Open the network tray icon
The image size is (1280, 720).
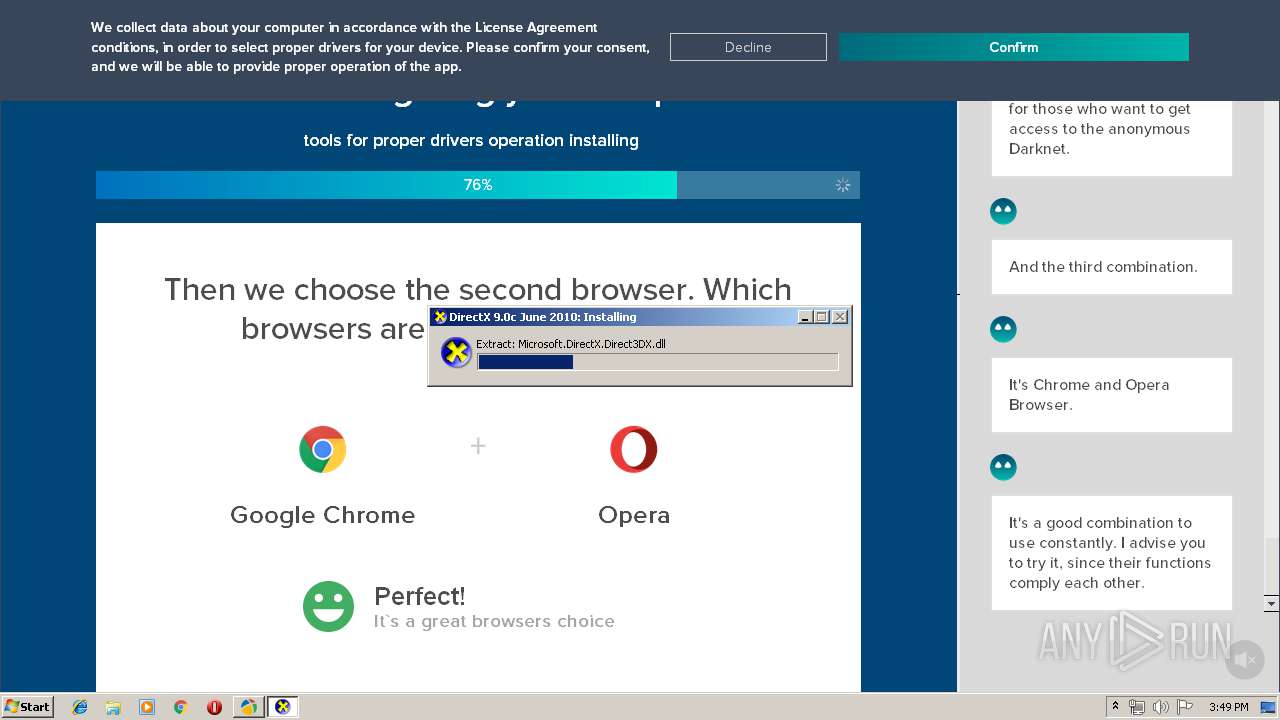coord(1136,707)
